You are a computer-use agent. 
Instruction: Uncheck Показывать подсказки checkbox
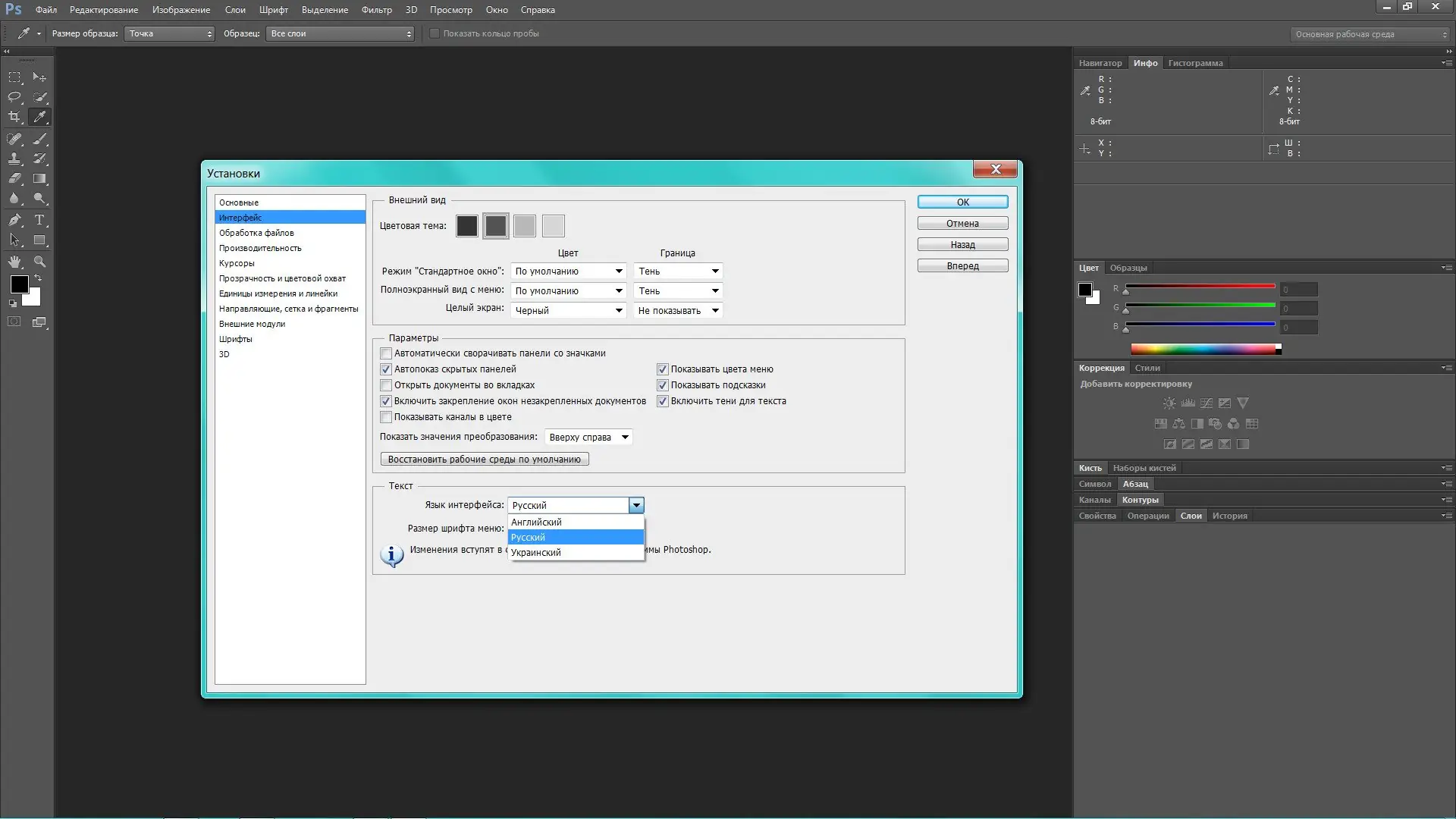[662, 385]
